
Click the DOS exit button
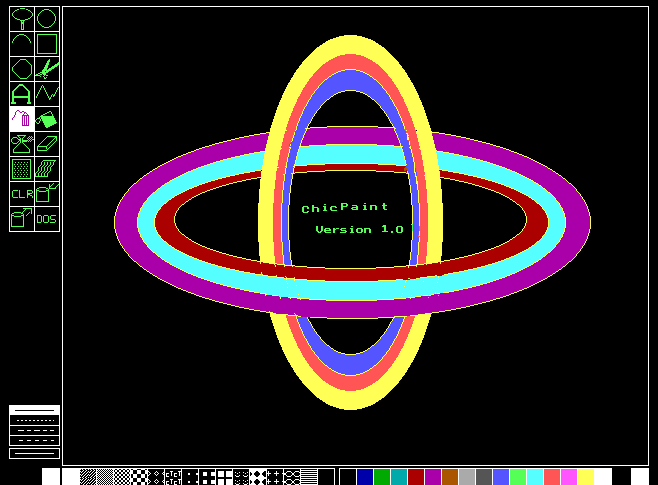pyautogui.click(x=47, y=219)
